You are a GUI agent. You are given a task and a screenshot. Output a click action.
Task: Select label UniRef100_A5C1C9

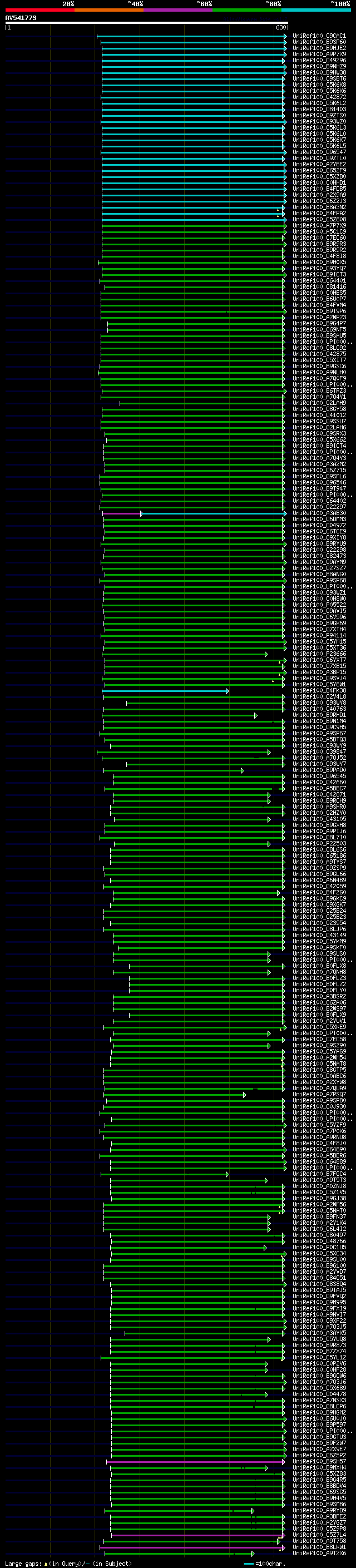[319, 231]
